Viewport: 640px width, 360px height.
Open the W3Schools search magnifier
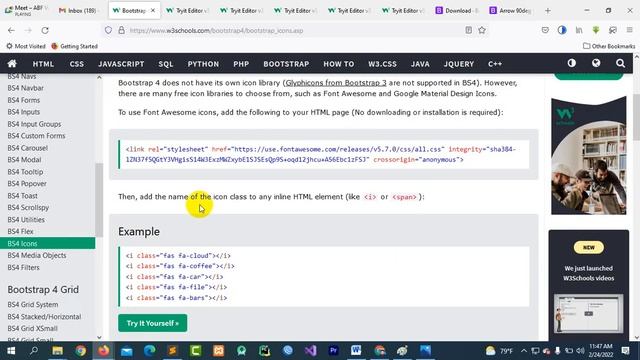pos(620,63)
